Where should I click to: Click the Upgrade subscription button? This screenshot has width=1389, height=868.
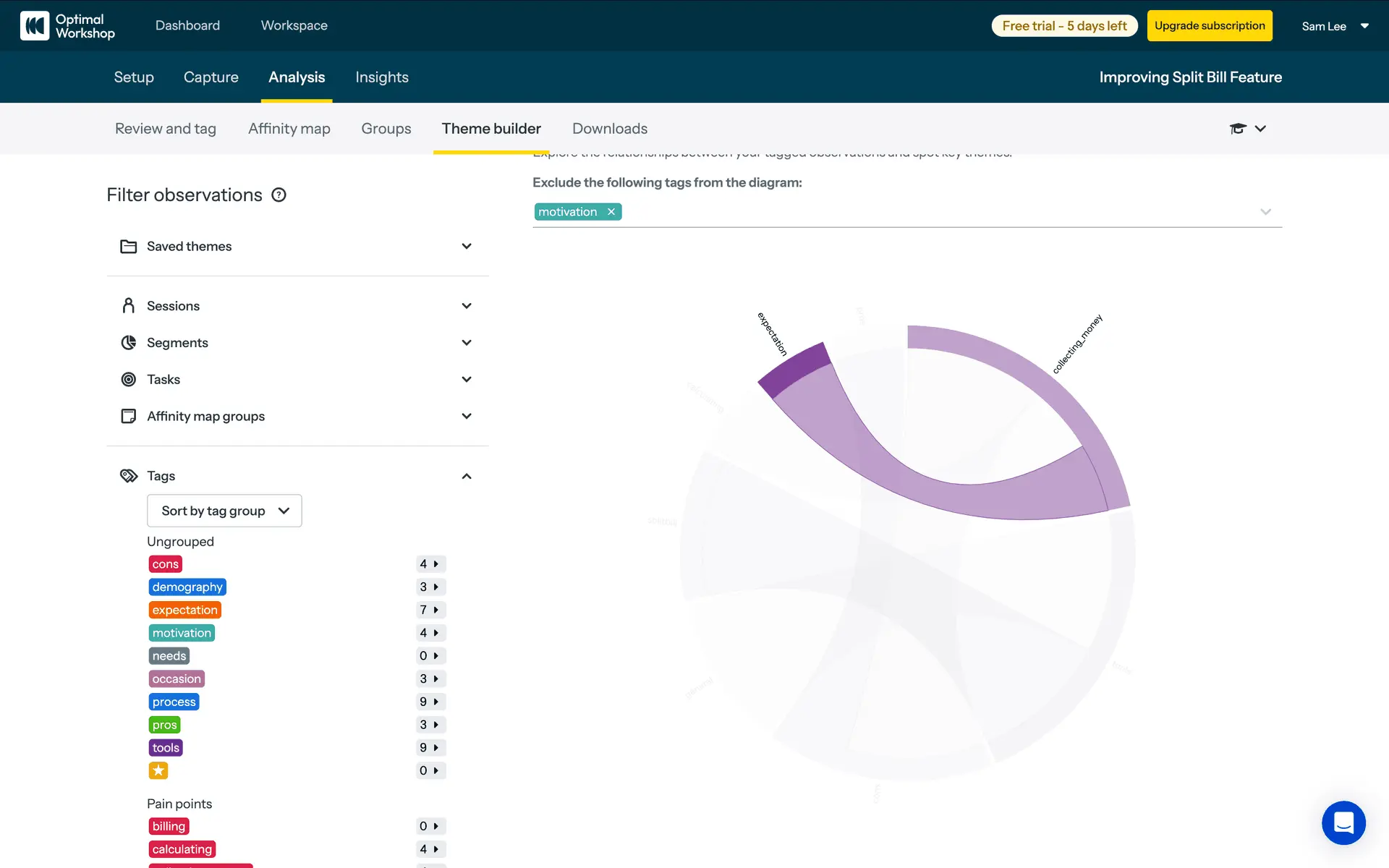click(1209, 26)
